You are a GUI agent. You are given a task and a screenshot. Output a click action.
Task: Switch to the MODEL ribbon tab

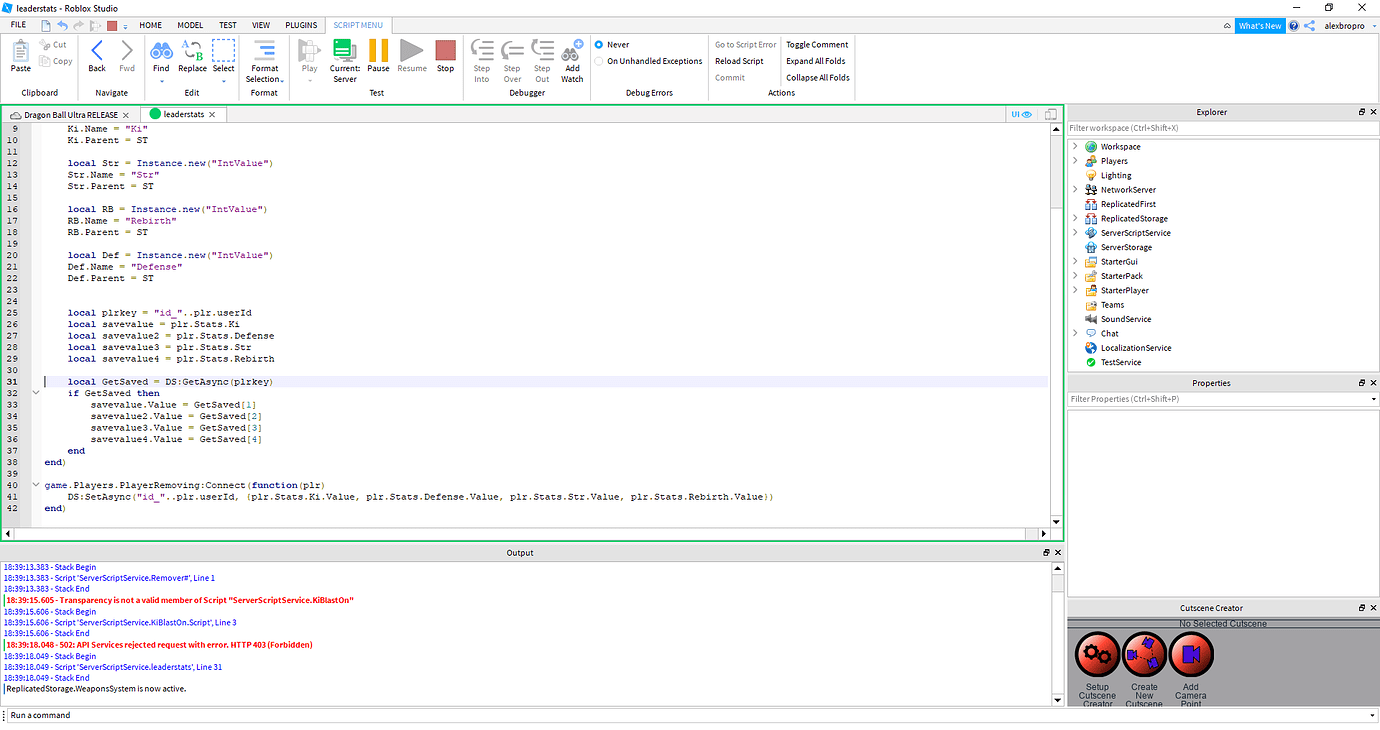point(190,25)
